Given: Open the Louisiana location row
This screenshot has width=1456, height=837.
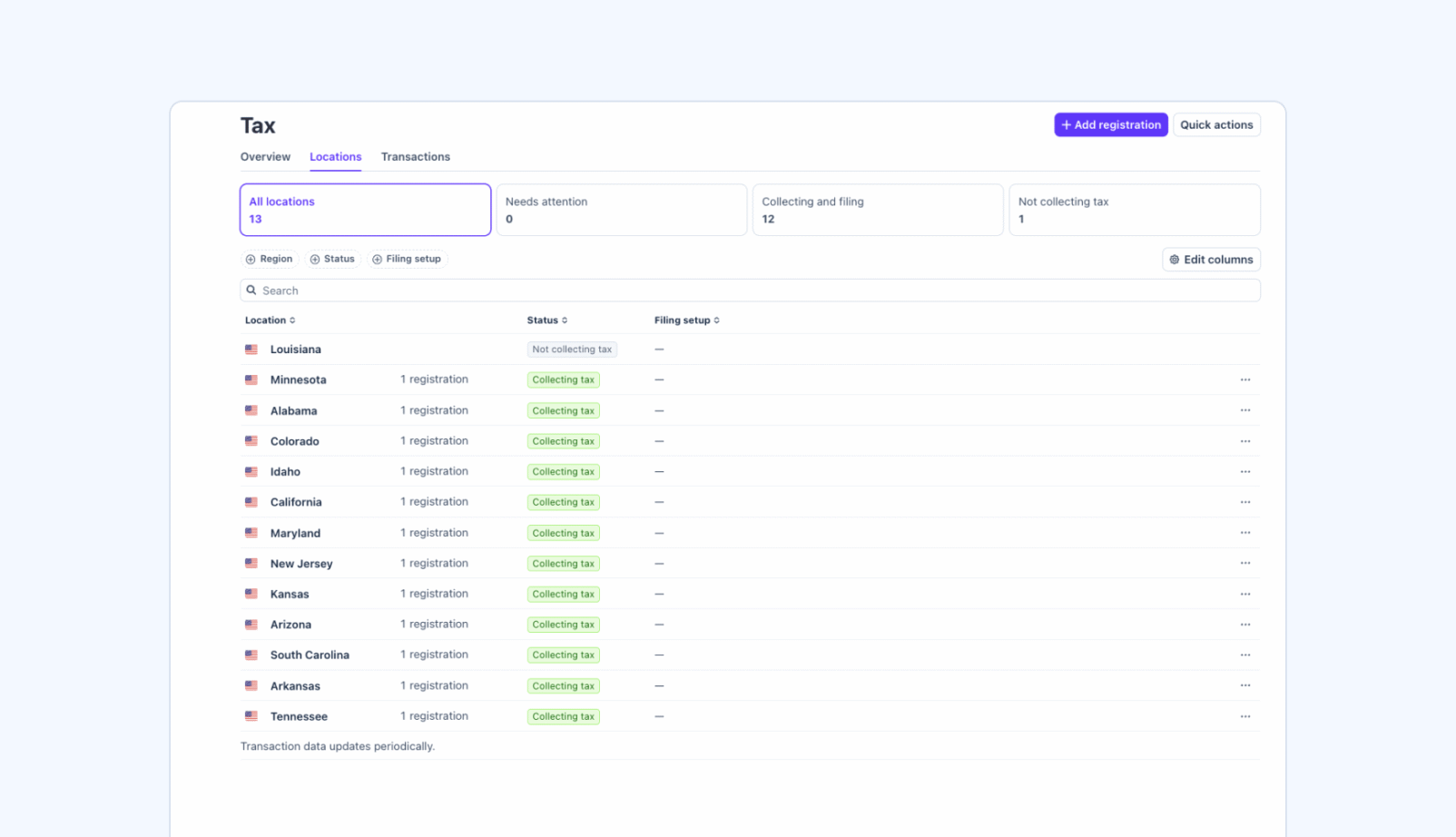Looking at the screenshot, I should (x=750, y=350).
